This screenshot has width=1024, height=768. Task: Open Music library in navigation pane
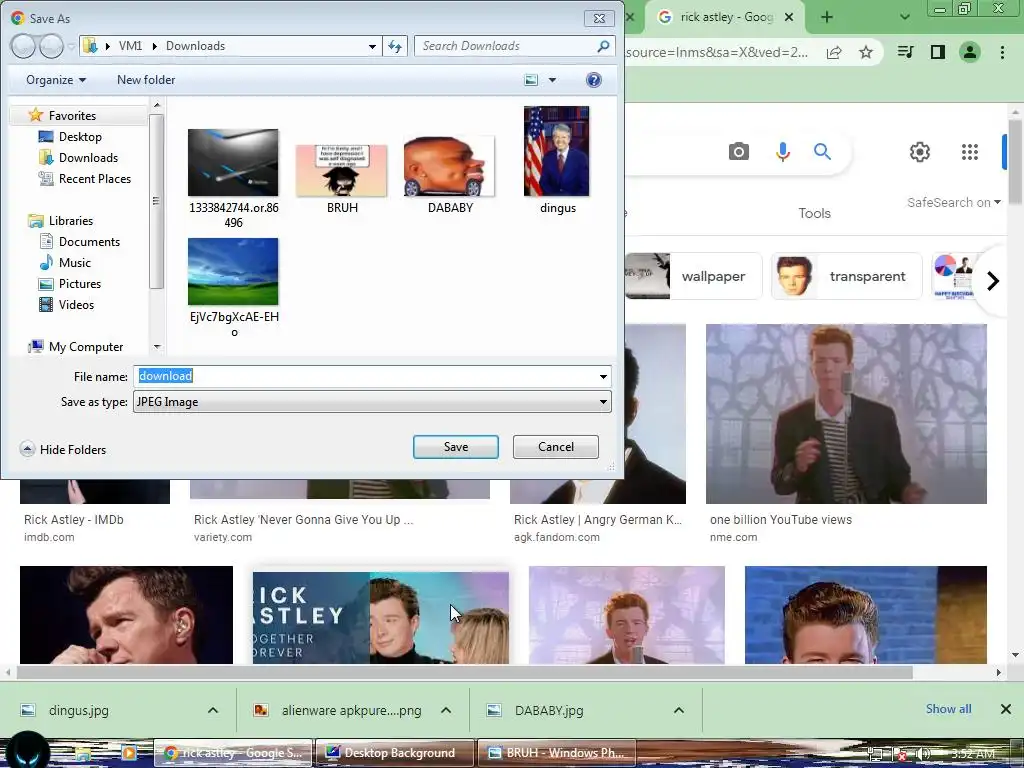pos(74,263)
